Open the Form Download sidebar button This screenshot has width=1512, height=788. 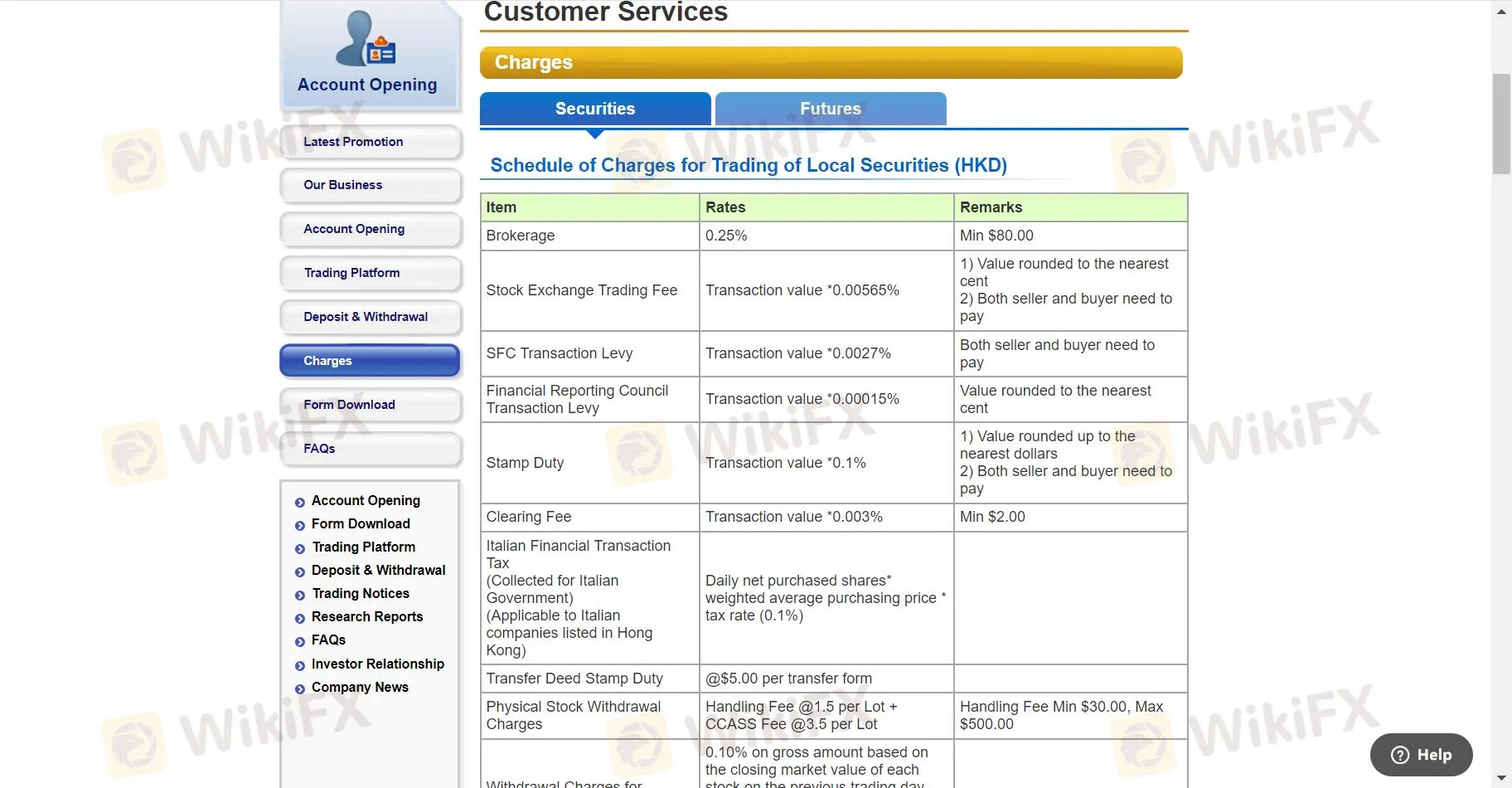[x=370, y=405]
